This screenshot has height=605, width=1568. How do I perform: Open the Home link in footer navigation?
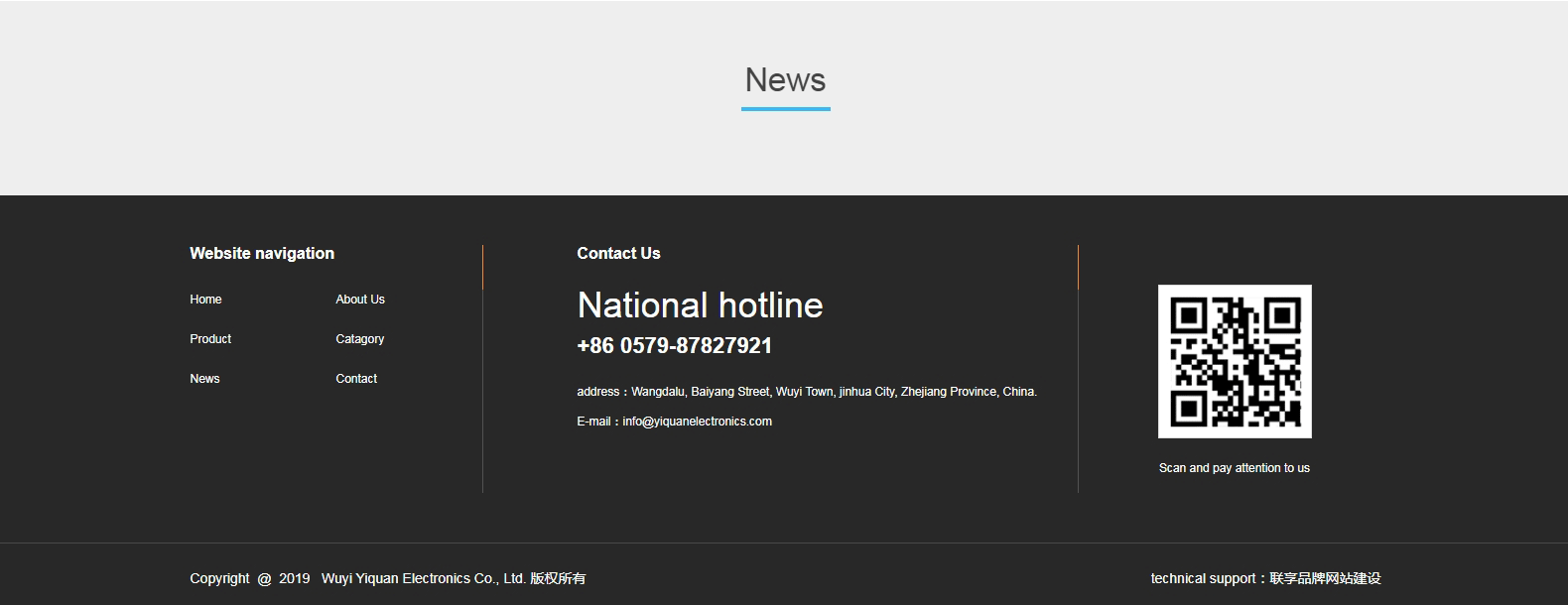(x=205, y=300)
